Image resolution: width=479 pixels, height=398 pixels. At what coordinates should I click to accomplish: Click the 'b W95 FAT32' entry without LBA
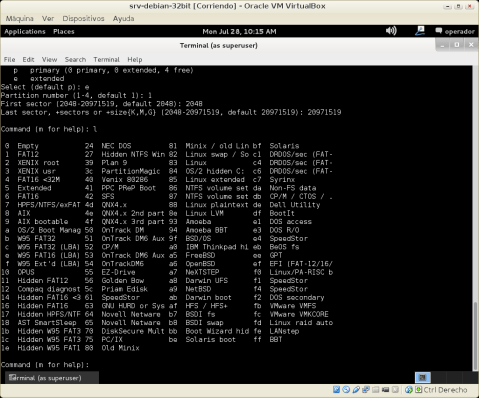point(30,238)
